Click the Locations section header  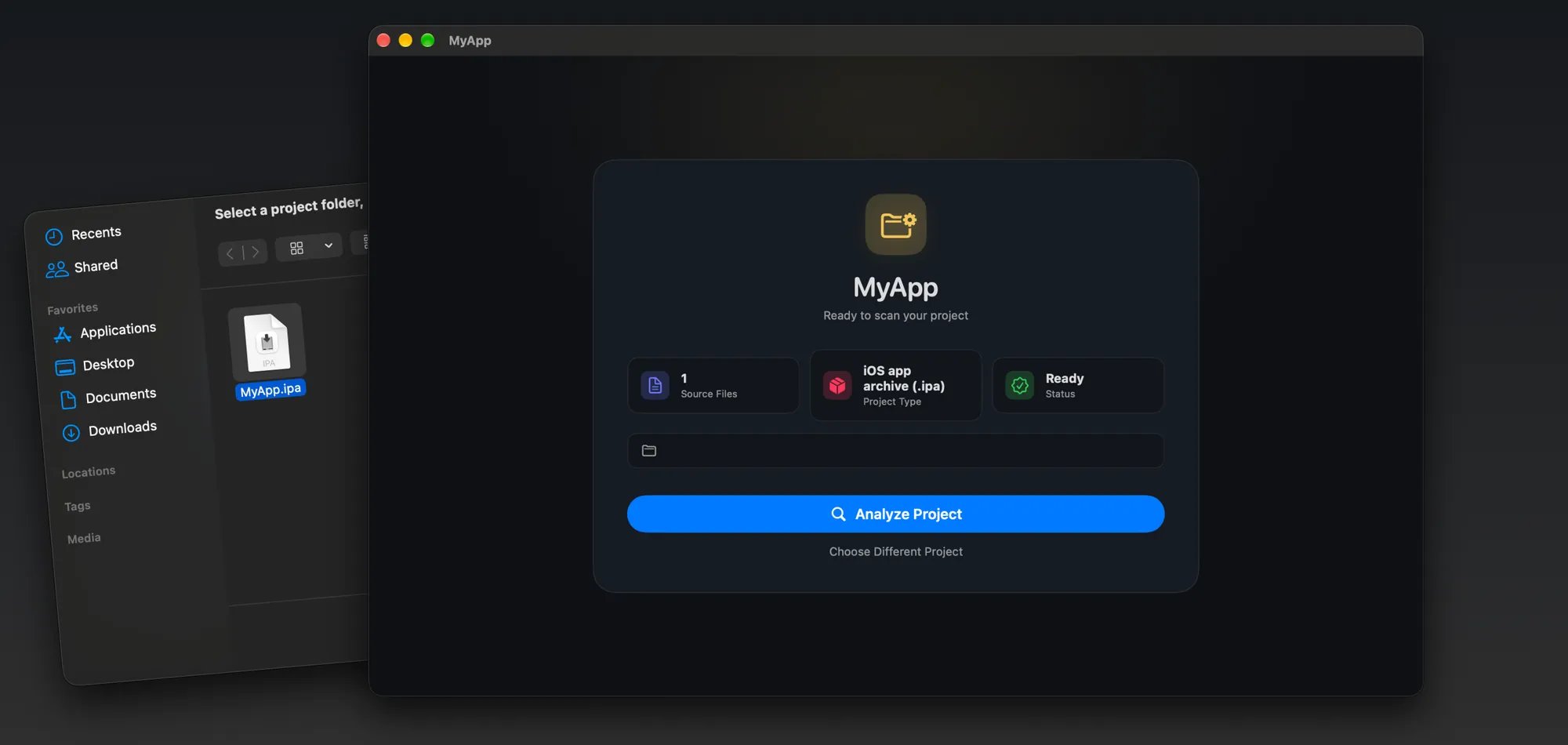pyautogui.click(x=89, y=472)
